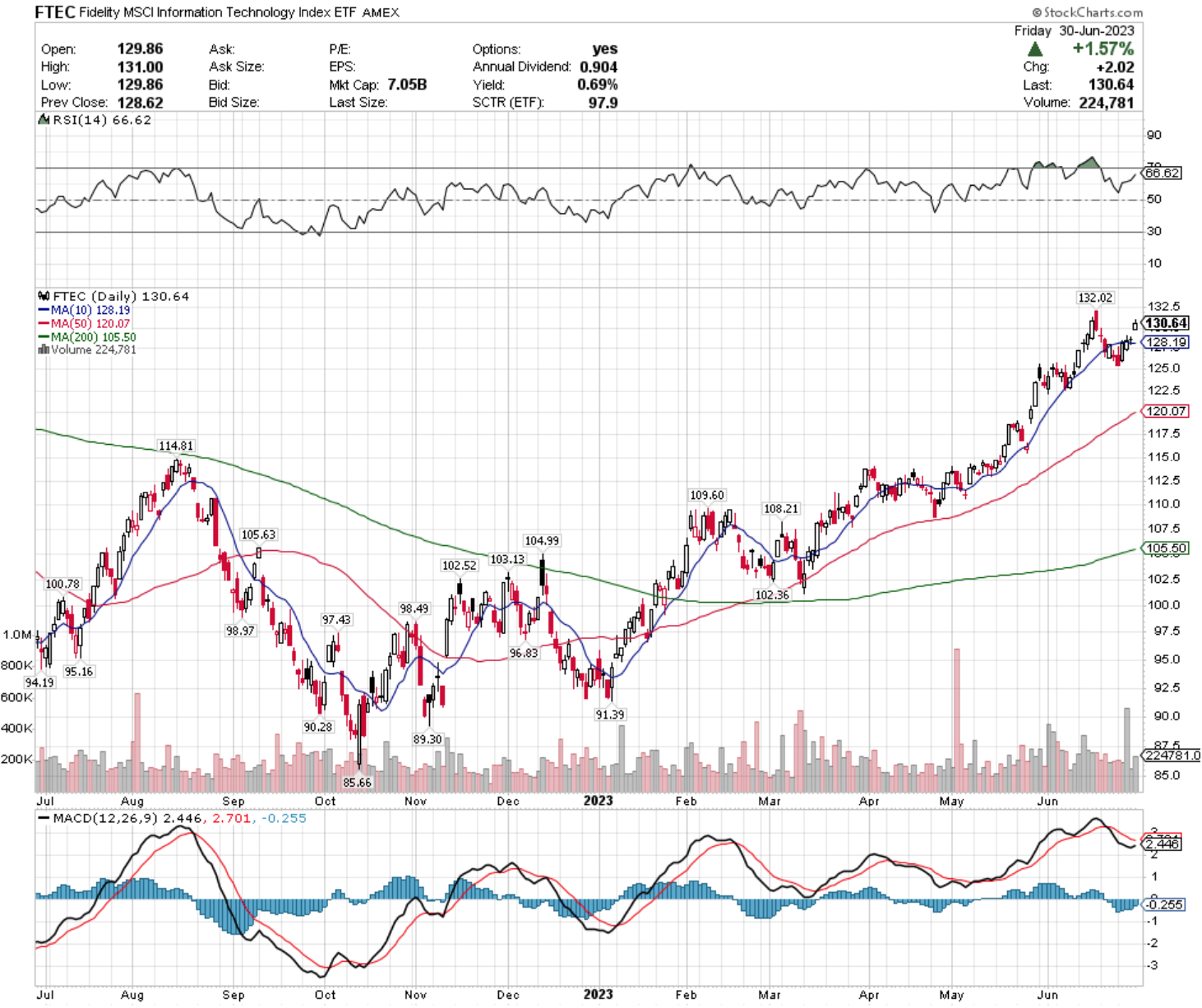
Task: Click the 2023 label on price time axis
Action: click(598, 801)
